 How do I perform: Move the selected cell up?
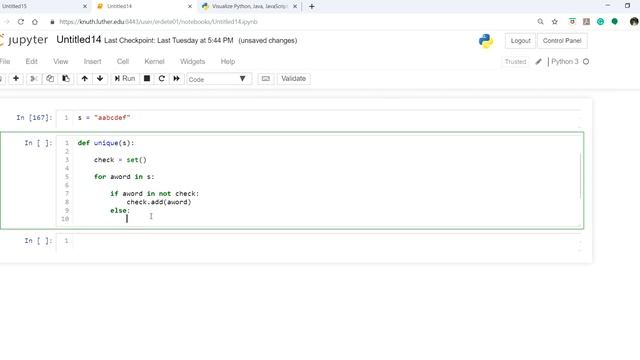coord(84,78)
